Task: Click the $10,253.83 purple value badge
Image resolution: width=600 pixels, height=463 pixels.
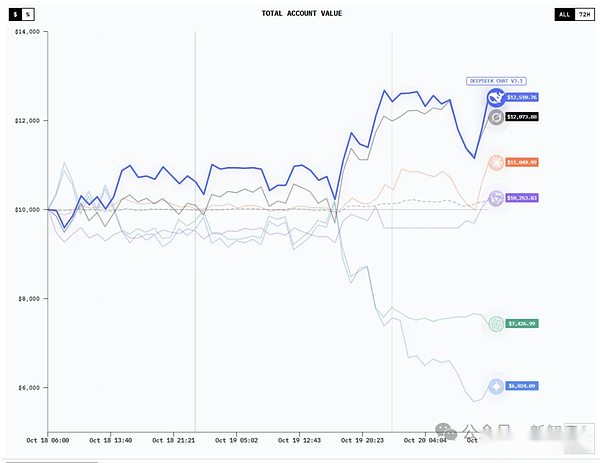Action: (x=522, y=198)
